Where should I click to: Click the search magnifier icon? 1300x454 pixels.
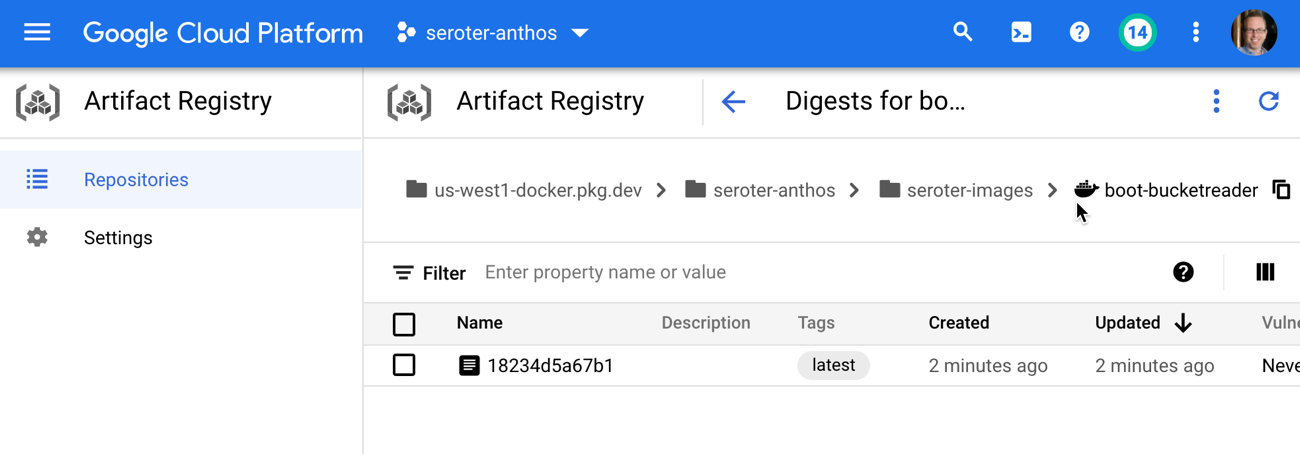coord(963,33)
